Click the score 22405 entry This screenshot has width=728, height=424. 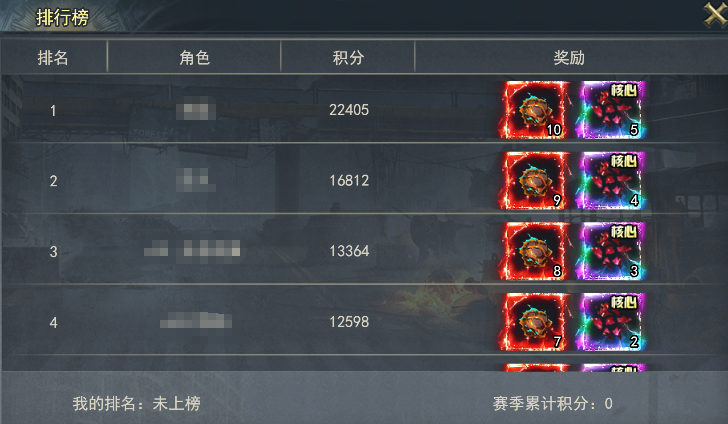click(x=349, y=110)
